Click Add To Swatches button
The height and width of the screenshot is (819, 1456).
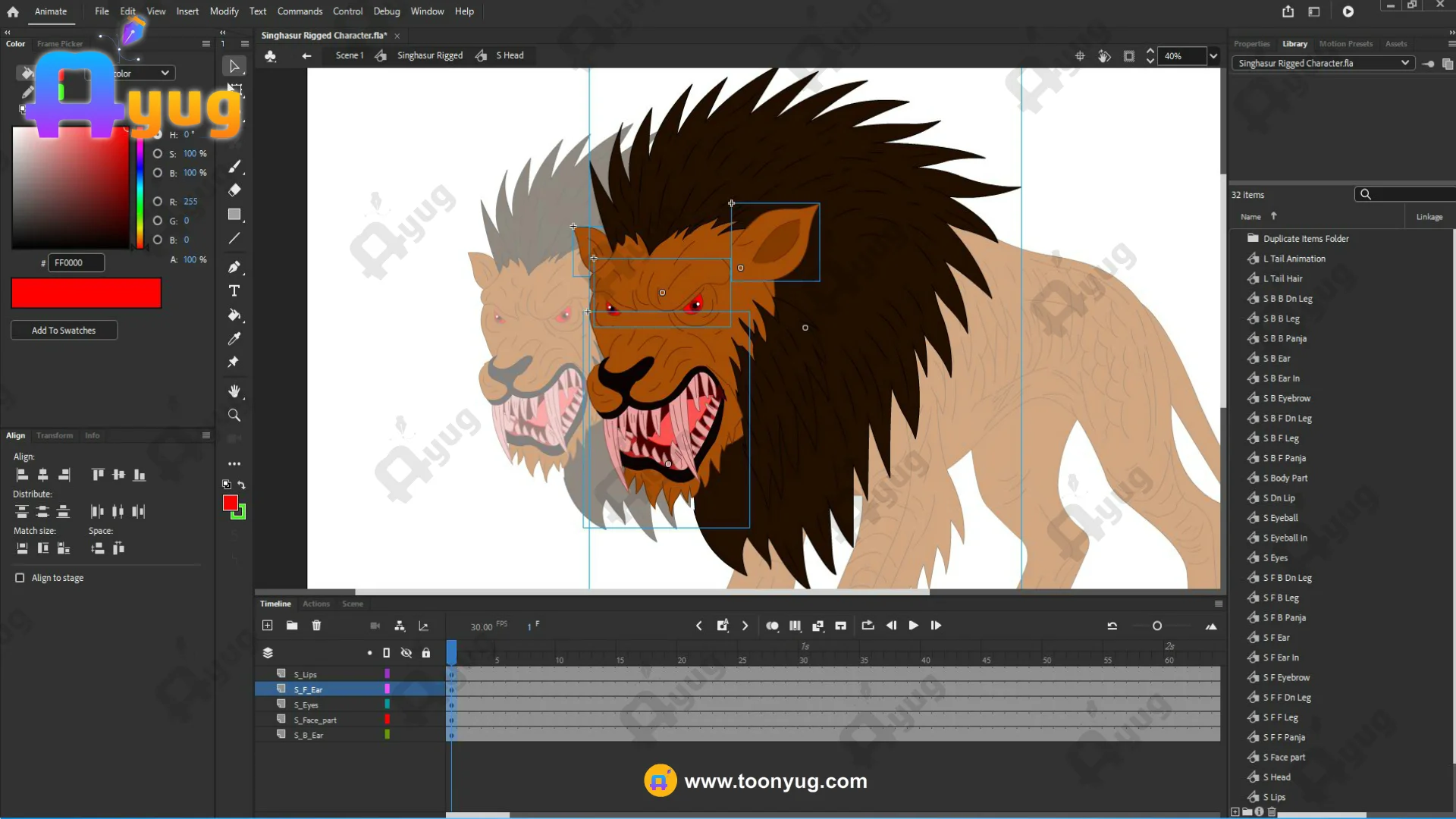pos(64,331)
